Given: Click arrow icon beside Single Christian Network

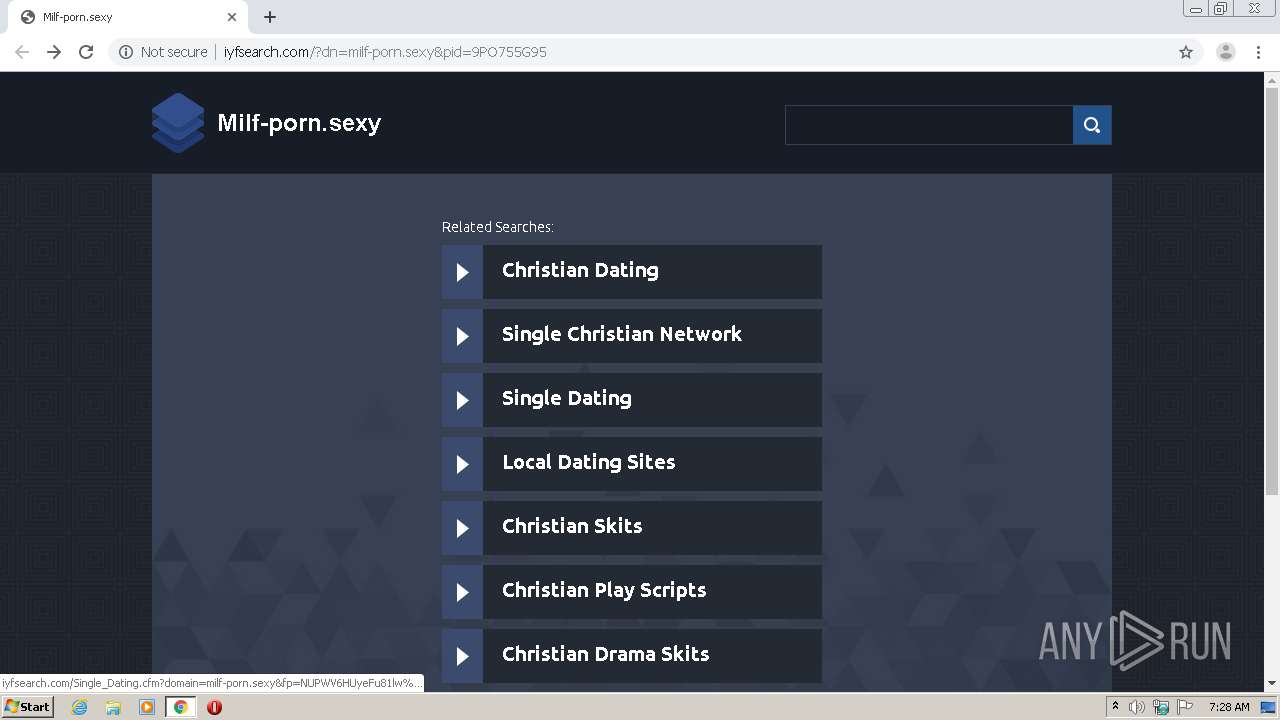Looking at the screenshot, I should click(462, 336).
